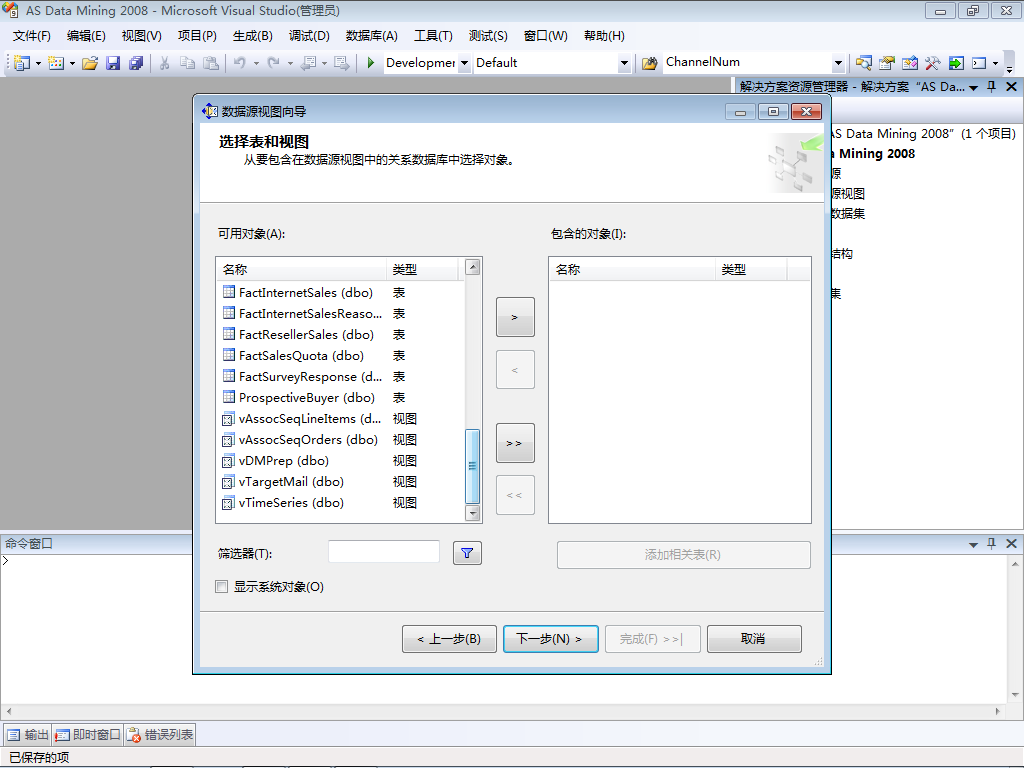Open the Object Browser toolbar icon
Image resolution: width=1024 pixels, height=768 pixels.
[910, 63]
